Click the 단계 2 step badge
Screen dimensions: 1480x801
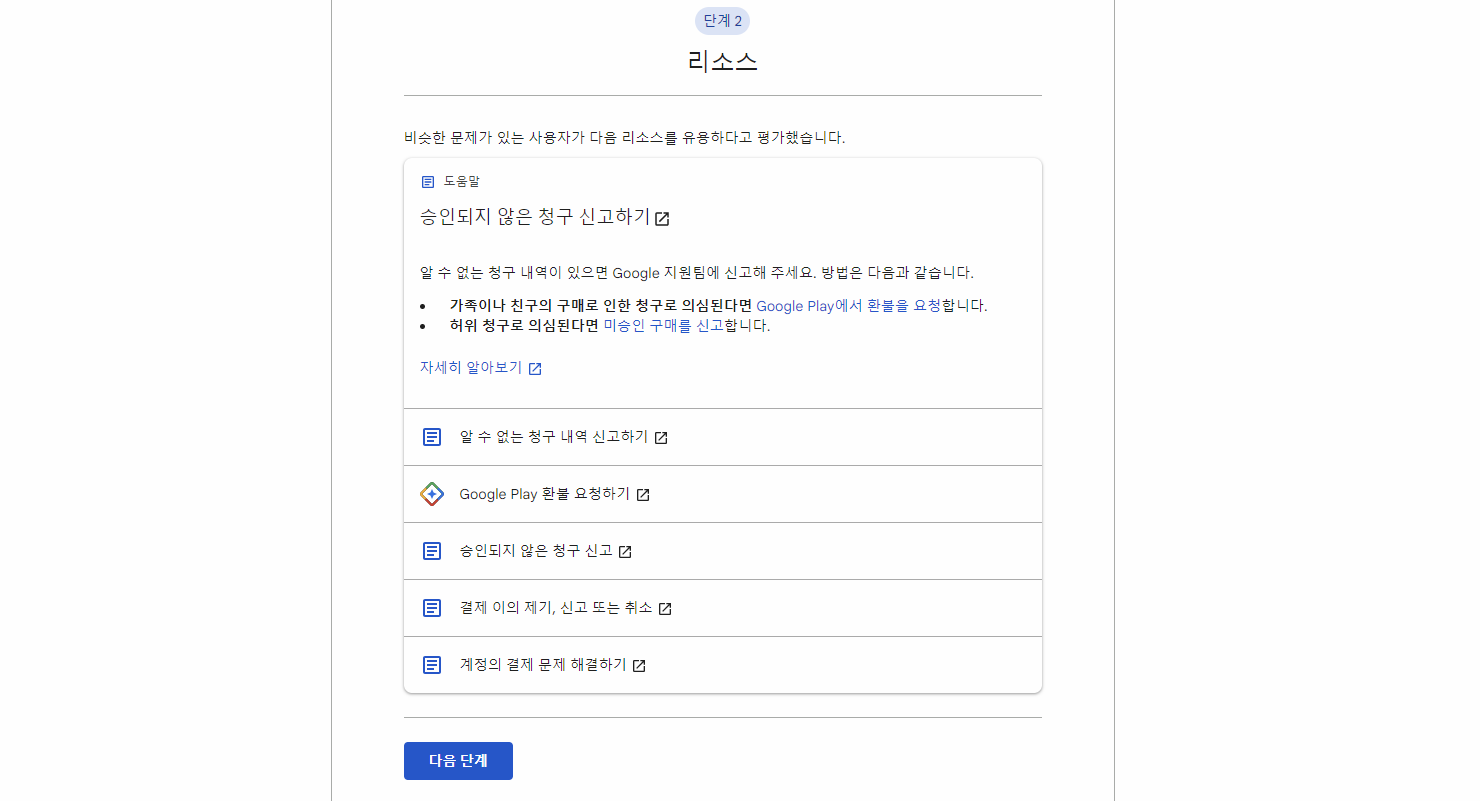722,20
